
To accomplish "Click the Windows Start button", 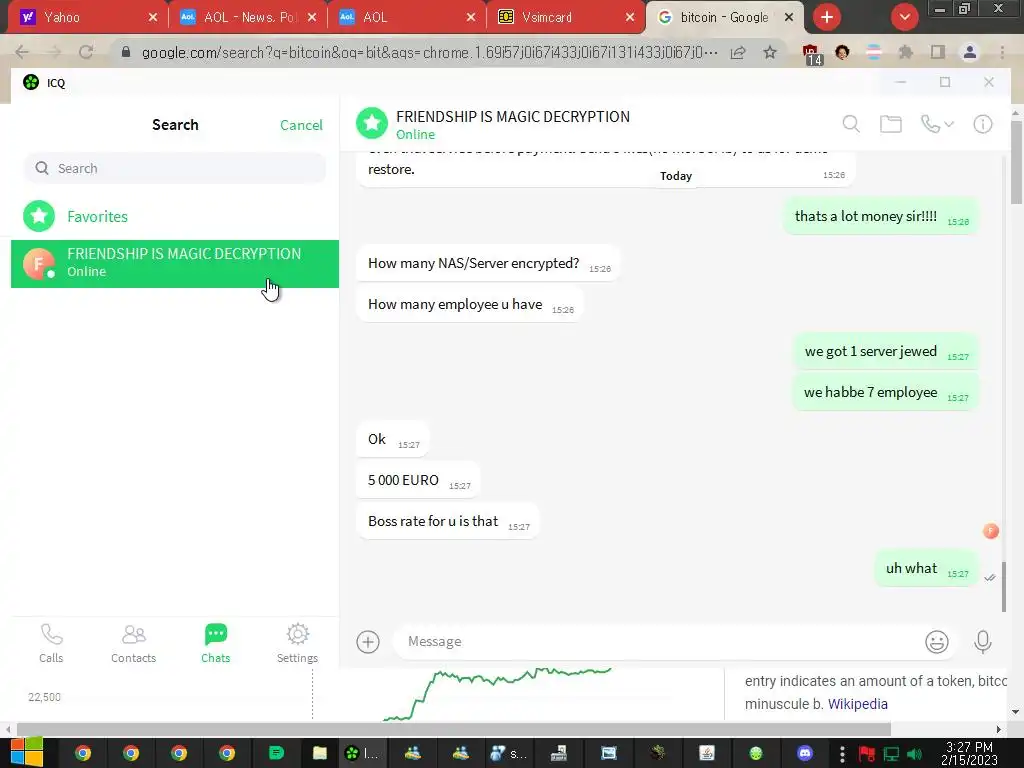I will [x=27, y=753].
